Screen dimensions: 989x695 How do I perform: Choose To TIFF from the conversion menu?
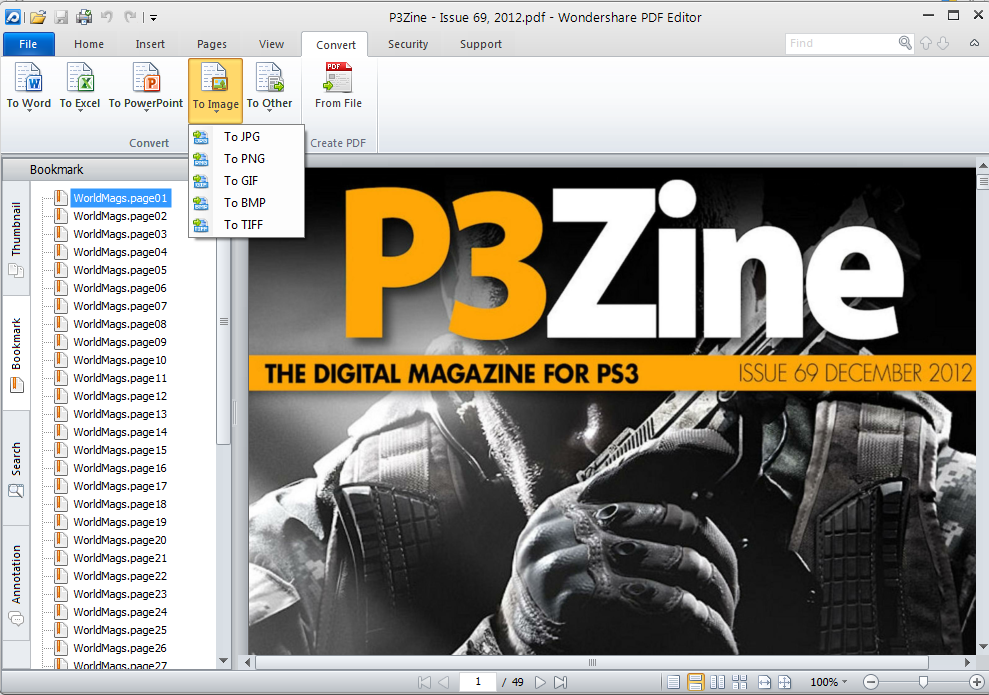point(243,224)
